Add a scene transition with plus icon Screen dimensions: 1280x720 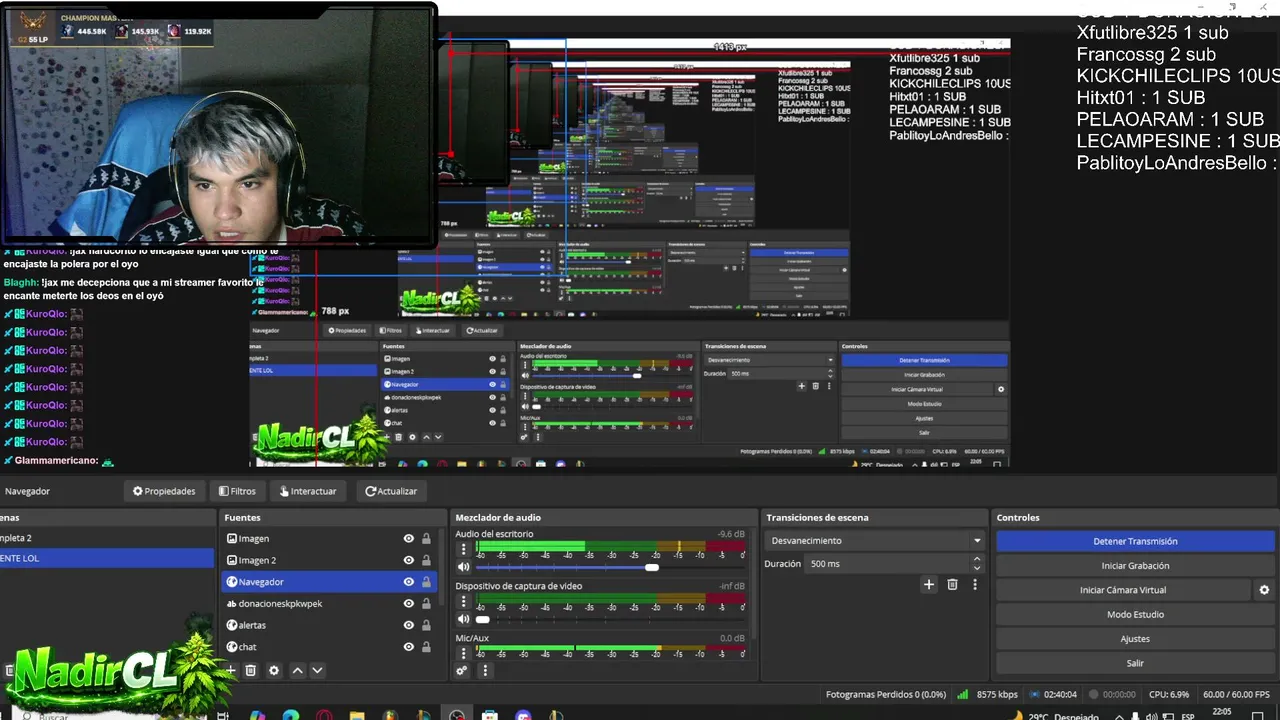(x=929, y=584)
